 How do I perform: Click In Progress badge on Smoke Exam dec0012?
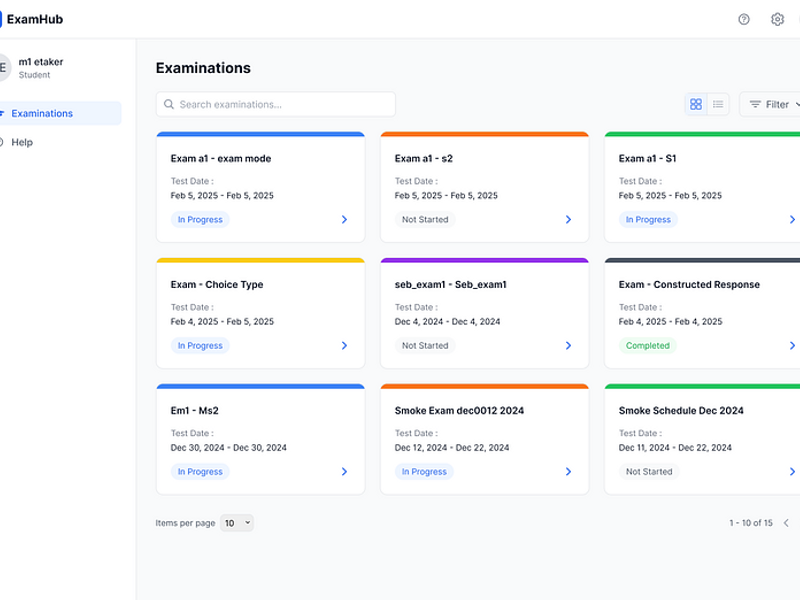(424, 471)
